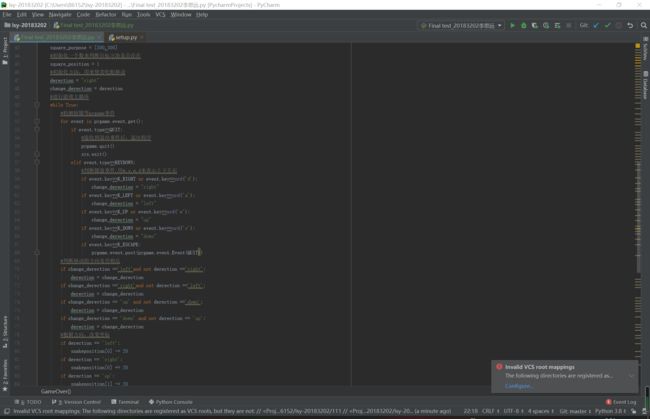The image size is (650, 419).
Task: Collapse the while True block fold marker
Action: click(37, 105)
